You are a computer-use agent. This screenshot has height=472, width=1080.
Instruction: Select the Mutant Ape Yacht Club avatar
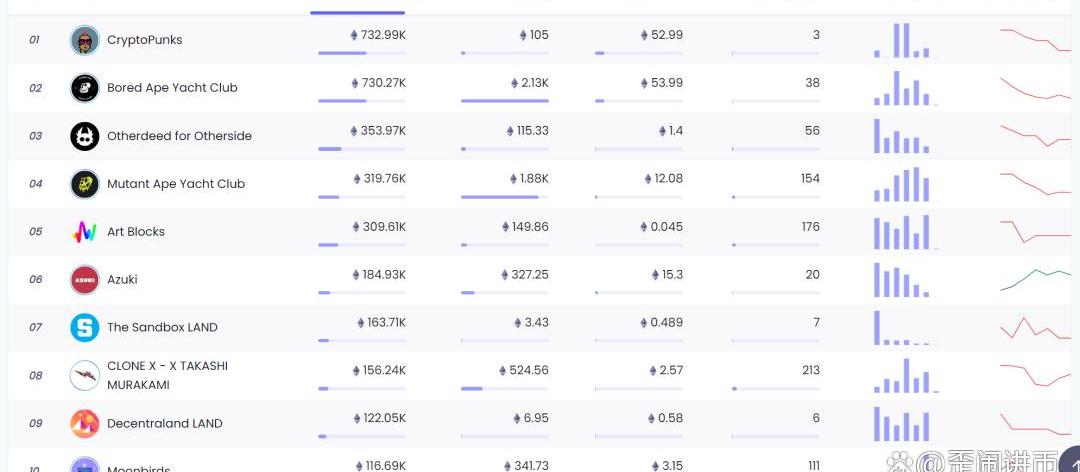[84, 184]
